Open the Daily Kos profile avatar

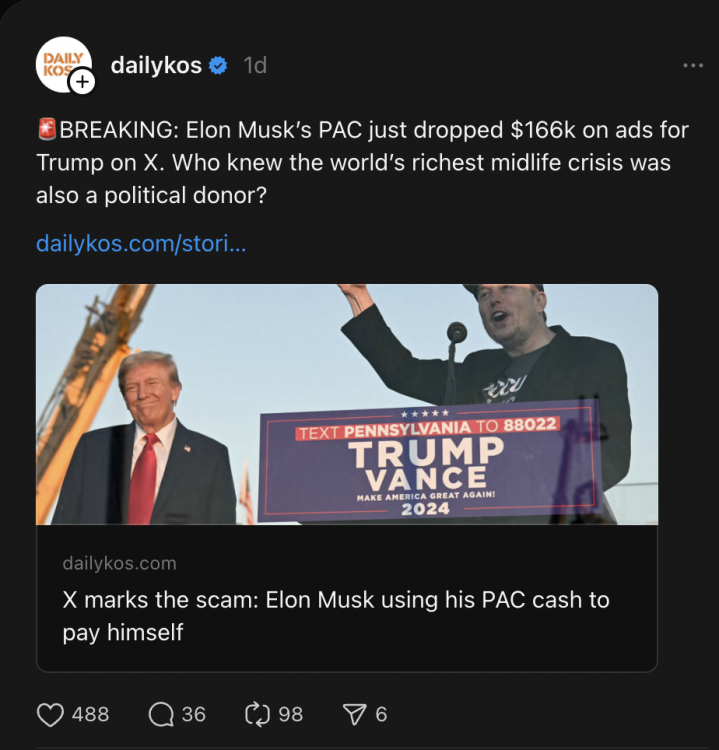coord(60,62)
